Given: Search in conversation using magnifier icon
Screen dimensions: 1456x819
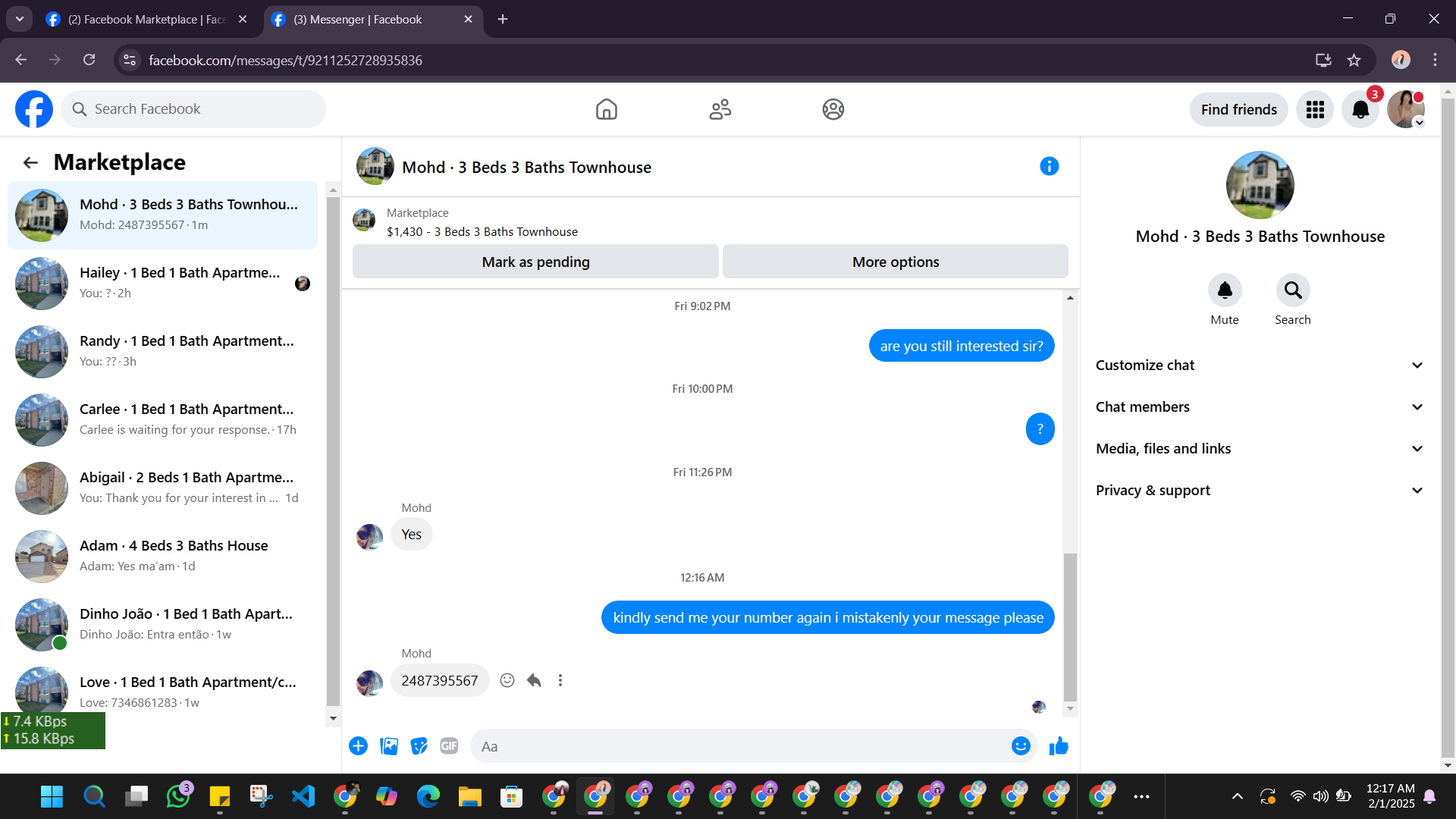Looking at the screenshot, I should pyautogui.click(x=1293, y=290).
